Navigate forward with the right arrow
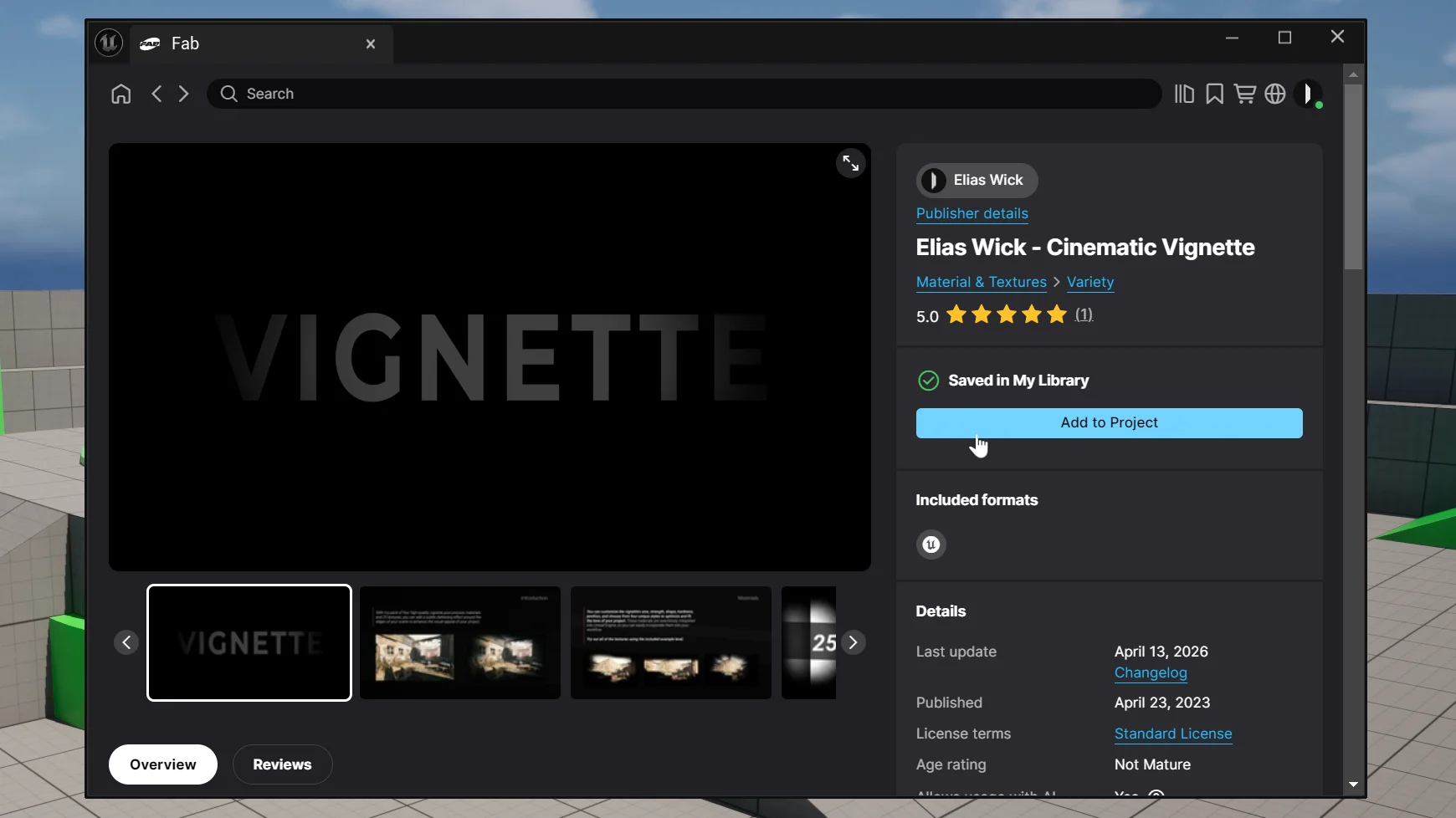This screenshot has width=1456, height=818. point(184,94)
